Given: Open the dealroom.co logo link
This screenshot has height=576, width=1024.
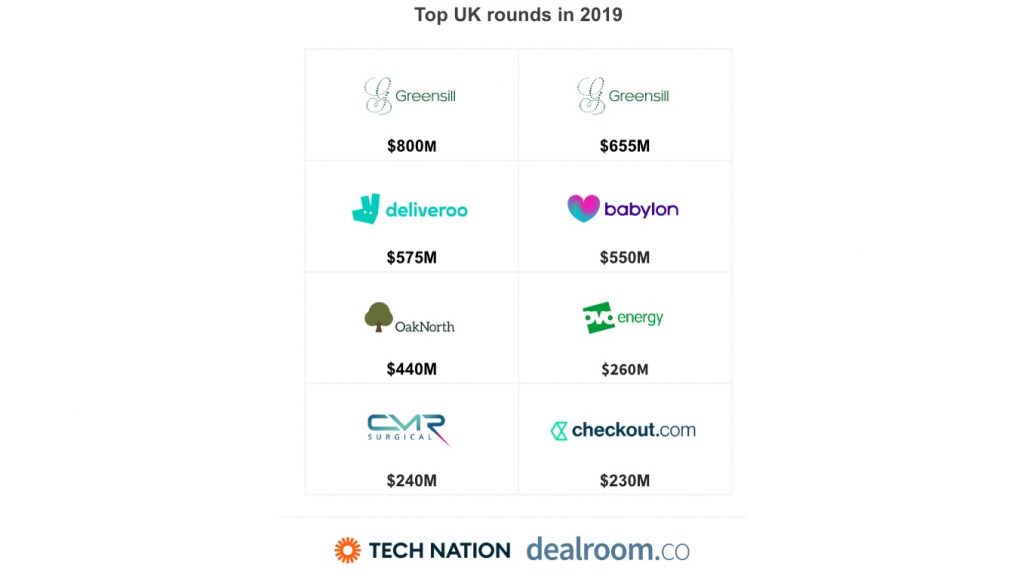Looking at the screenshot, I should pos(608,549).
